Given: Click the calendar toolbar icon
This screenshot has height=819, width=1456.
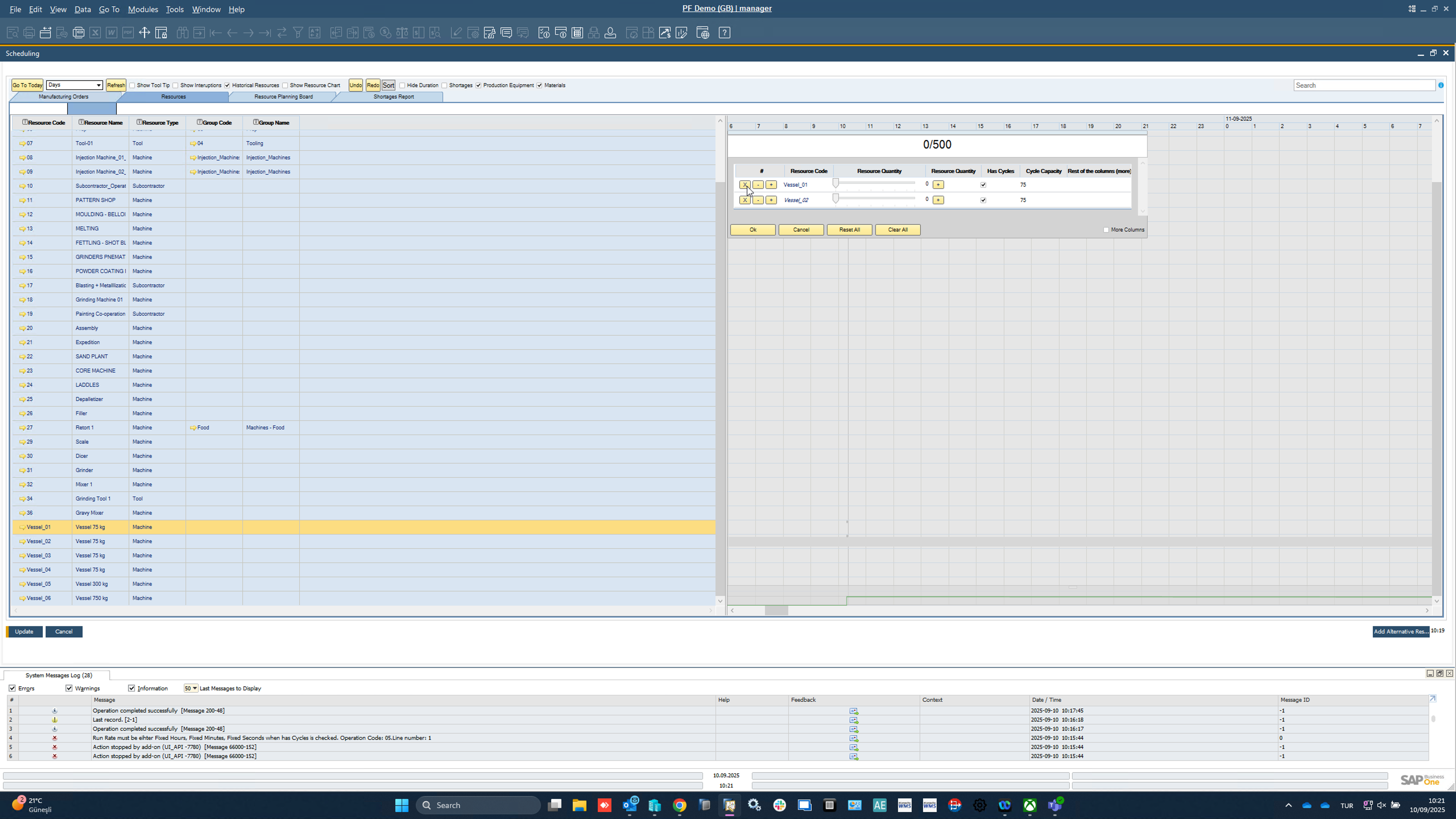Looking at the screenshot, I should tap(577, 33).
